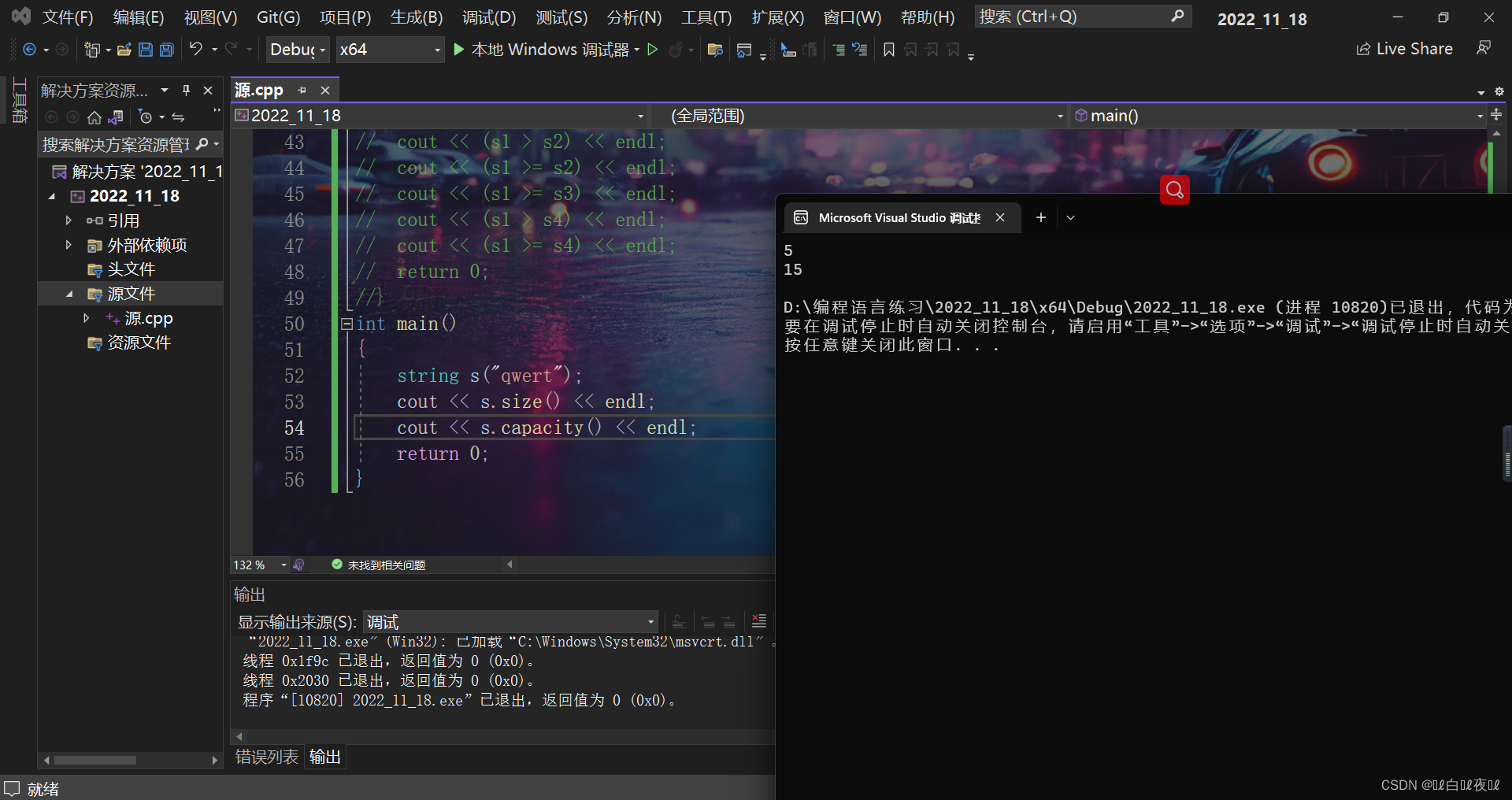This screenshot has height=800, width=1512.
Task: Switch solution view icon in Solution Explorer
Action: click(x=116, y=117)
